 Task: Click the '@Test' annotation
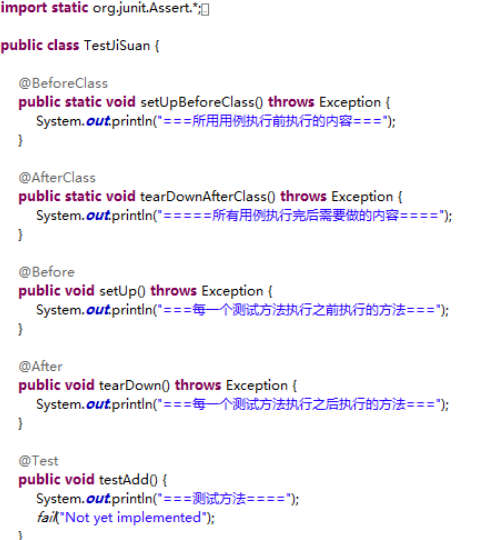pyautogui.click(x=38, y=461)
